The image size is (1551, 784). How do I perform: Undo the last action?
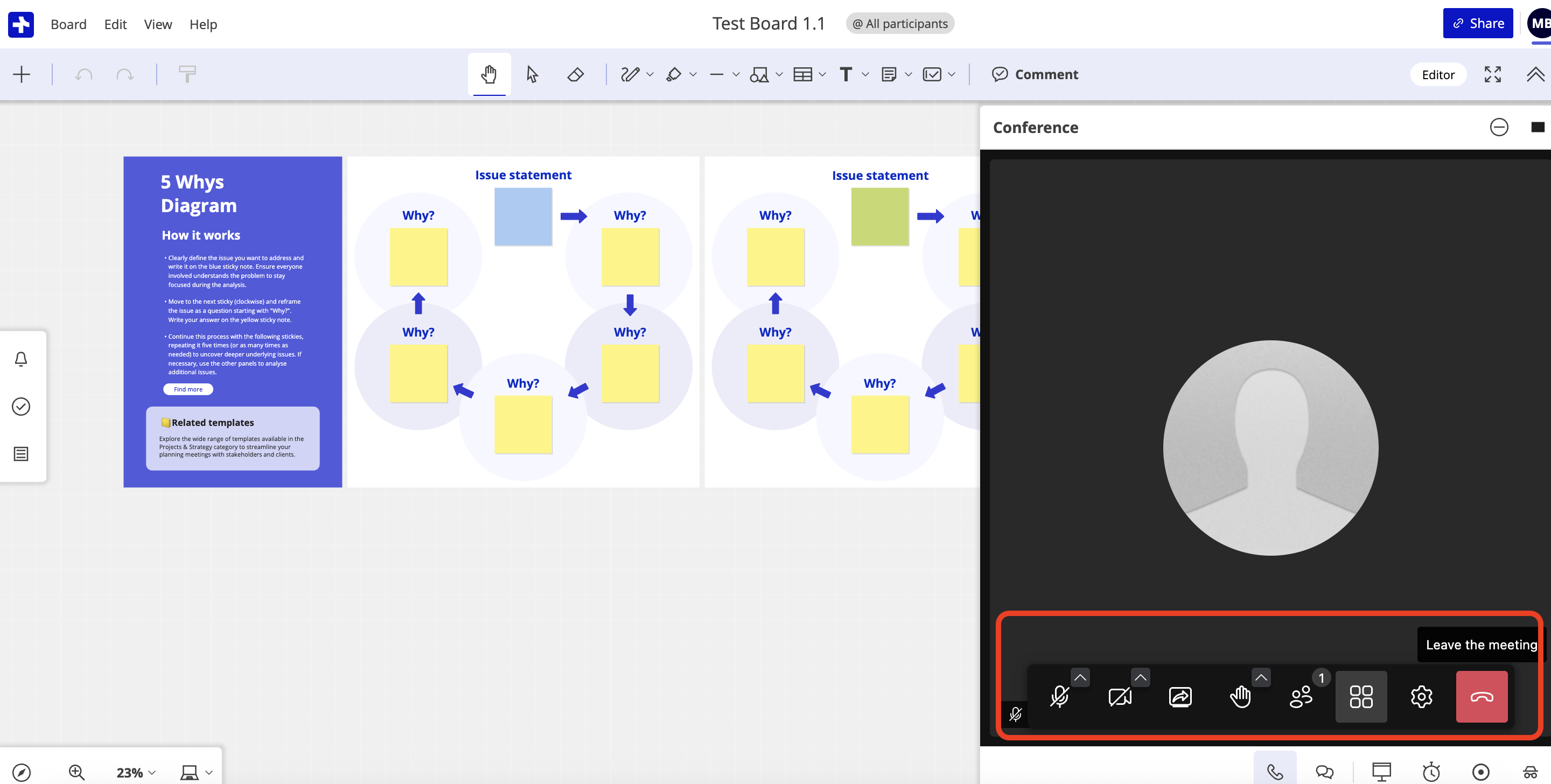tap(83, 74)
